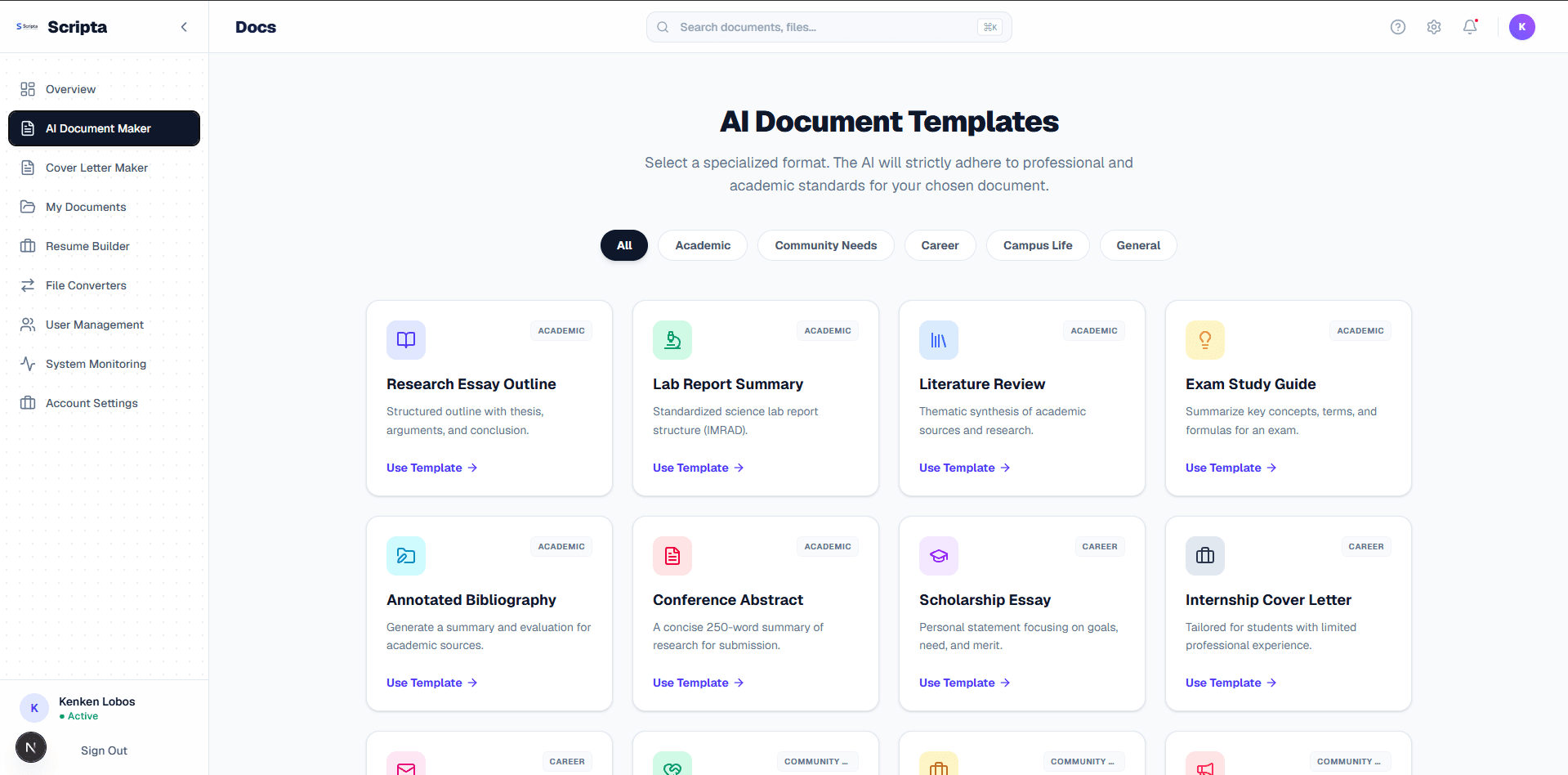The image size is (1568, 775).
Task: Filter templates by Community Needs
Action: pyautogui.click(x=826, y=245)
